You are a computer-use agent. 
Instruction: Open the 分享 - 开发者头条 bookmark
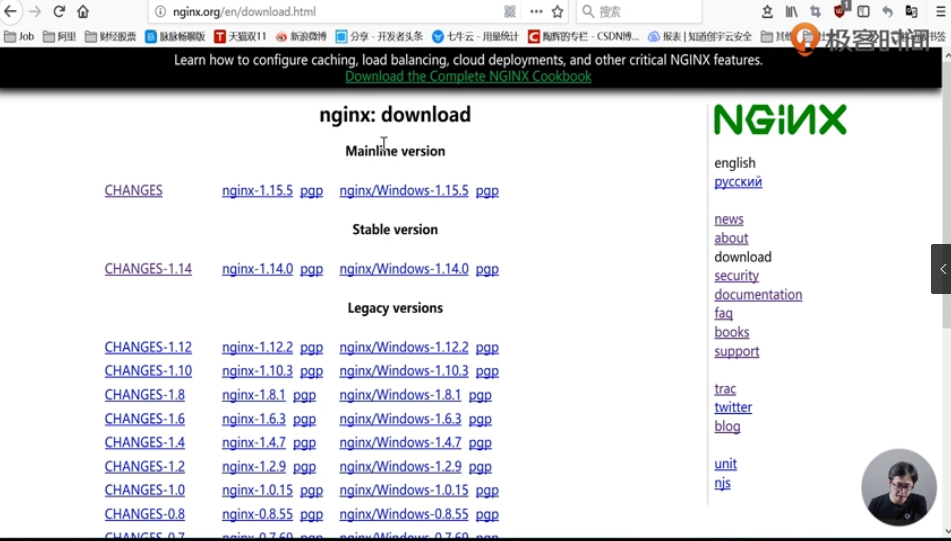click(379, 36)
